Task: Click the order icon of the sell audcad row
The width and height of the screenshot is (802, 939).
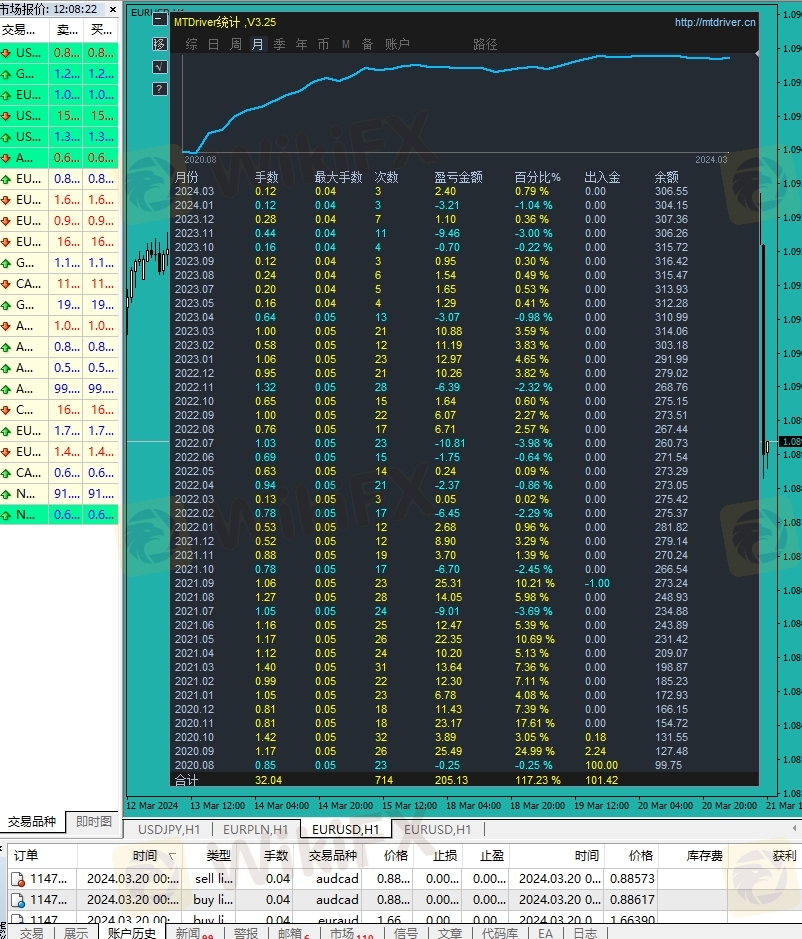Action: coord(18,879)
